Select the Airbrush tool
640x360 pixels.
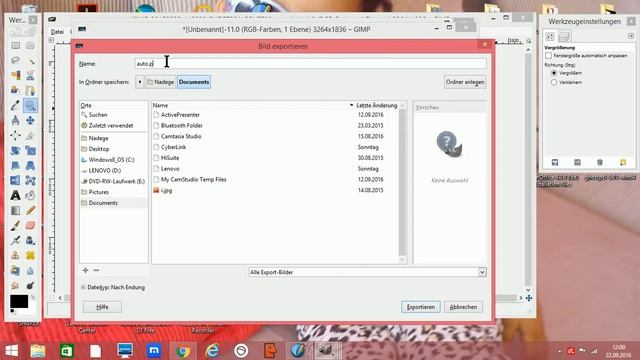pos(15,240)
